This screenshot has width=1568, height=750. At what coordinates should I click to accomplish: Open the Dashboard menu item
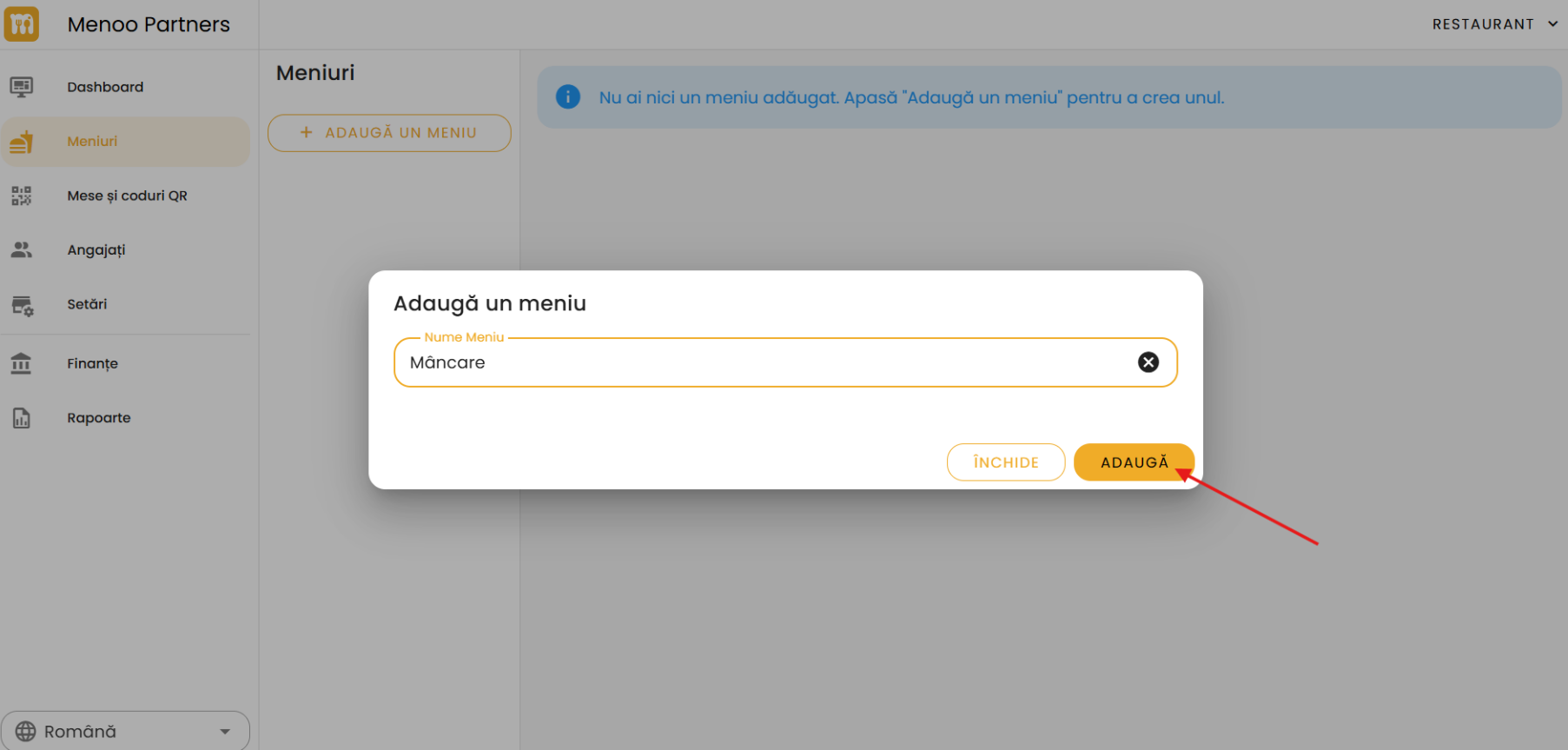105,87
